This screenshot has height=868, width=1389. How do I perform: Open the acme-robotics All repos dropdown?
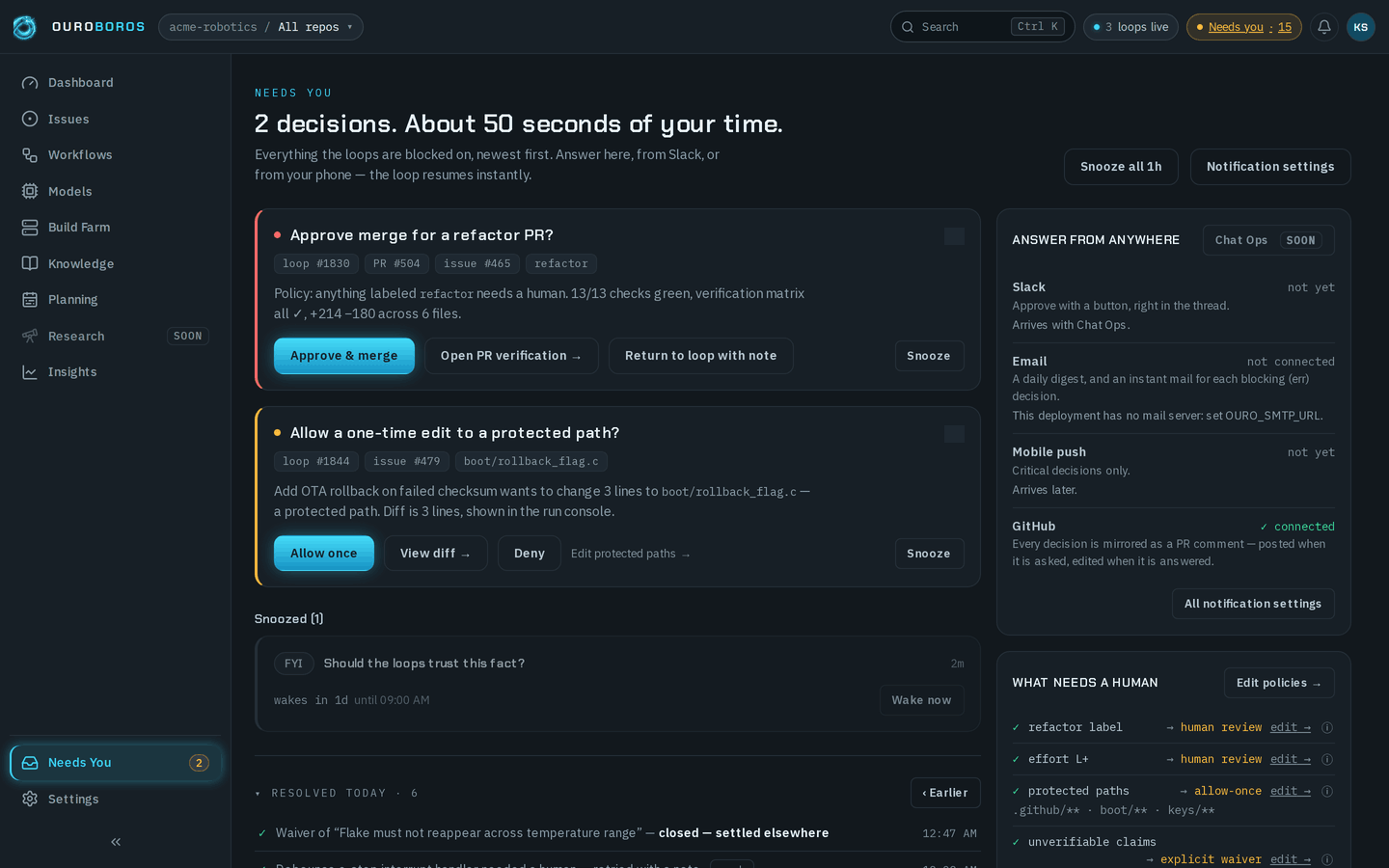pos(260,27)
